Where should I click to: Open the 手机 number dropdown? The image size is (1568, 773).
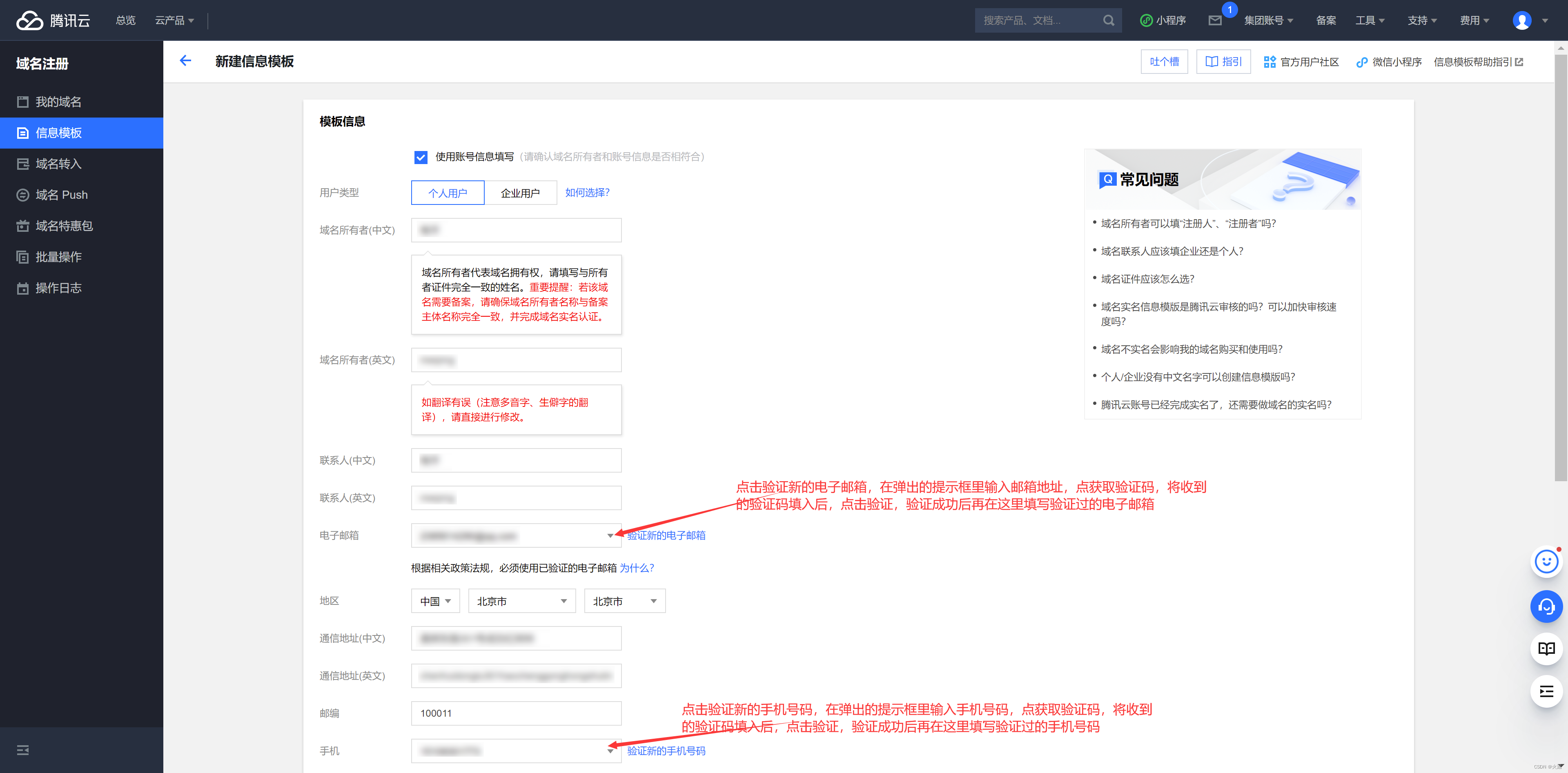516,751
